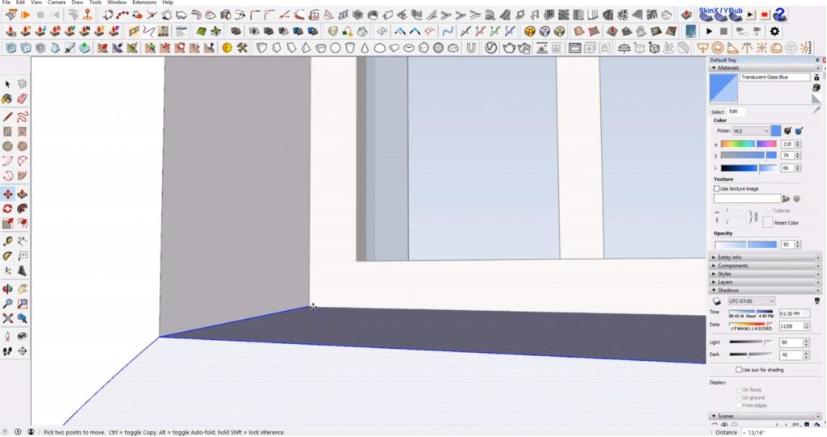
Task: Increase the Light value stepper
Action: pyautogui.click(x=806, y=341)
